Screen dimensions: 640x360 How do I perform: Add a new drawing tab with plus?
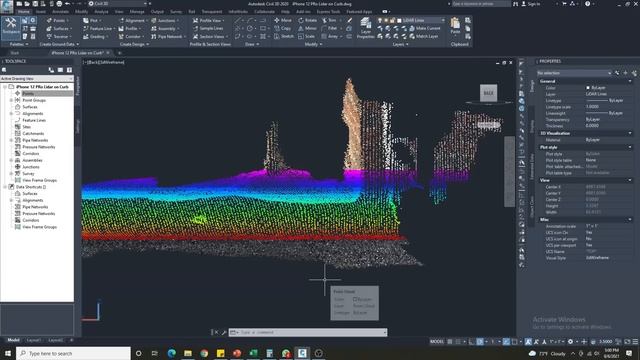tap(120, 53)
